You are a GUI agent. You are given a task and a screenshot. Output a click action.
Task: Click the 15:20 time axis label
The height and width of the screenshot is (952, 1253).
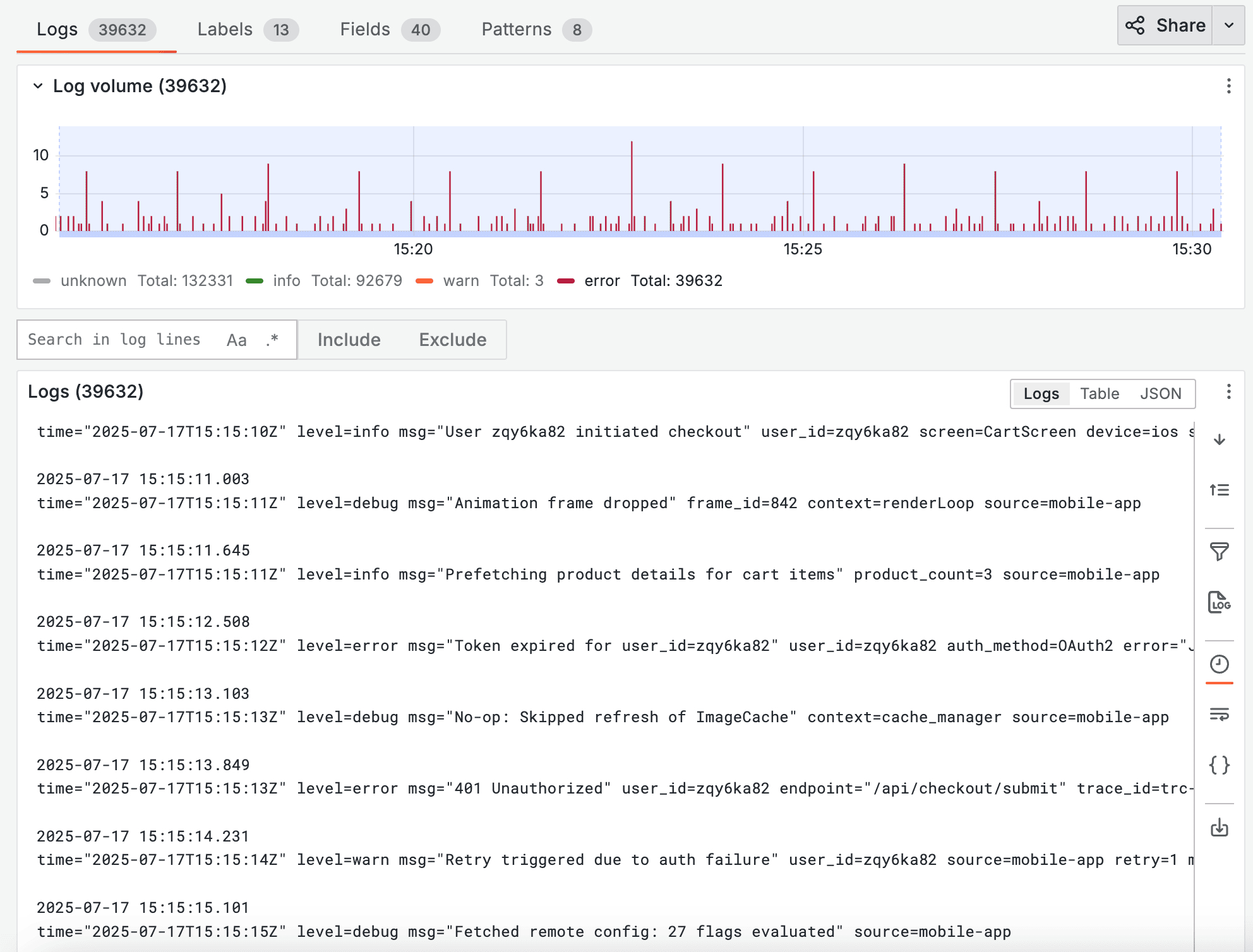(413, 249)
